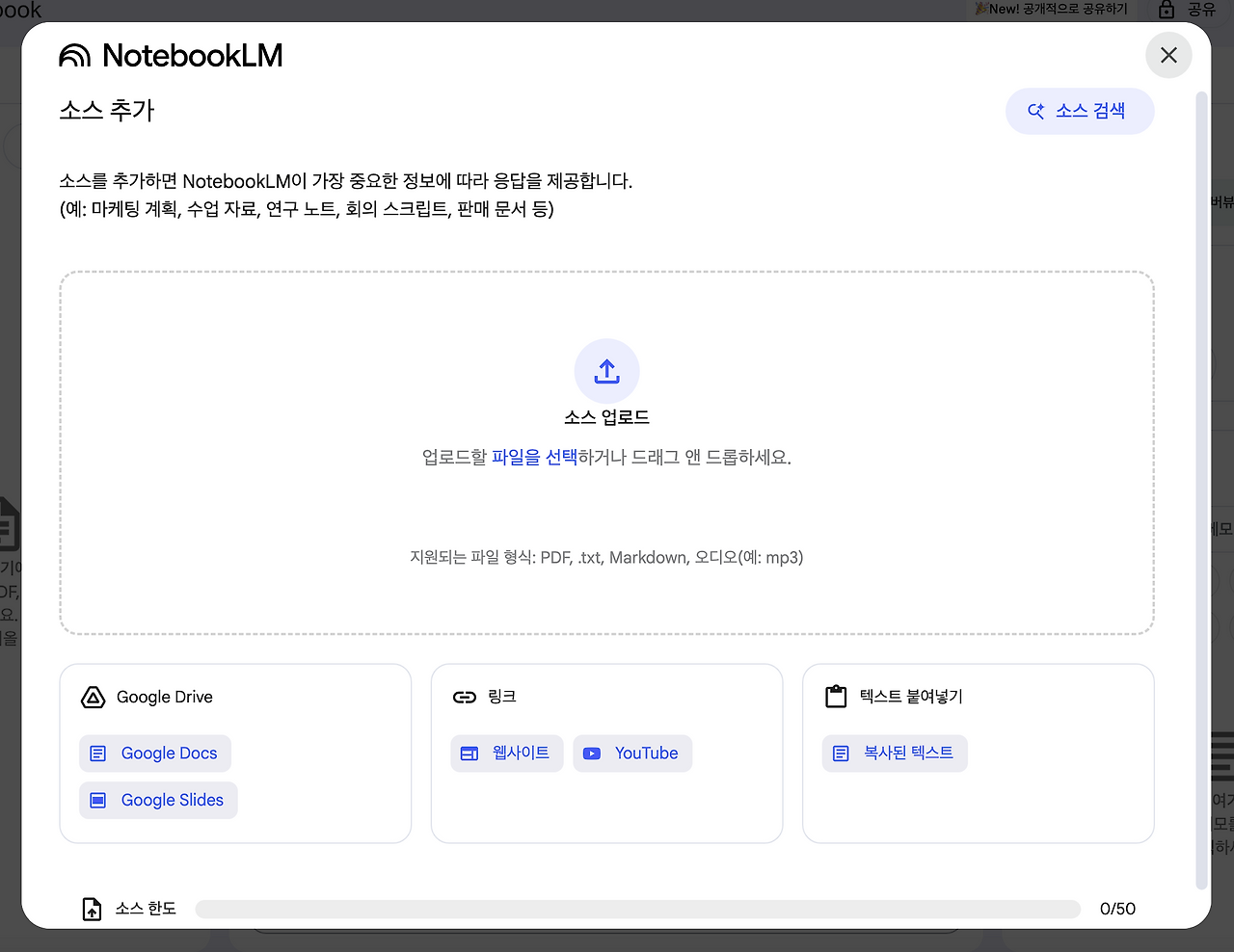The height and width of the screenshot is (952, 1234).
Task: Click the Google Drive triangle icon
Action: point(93,697)
